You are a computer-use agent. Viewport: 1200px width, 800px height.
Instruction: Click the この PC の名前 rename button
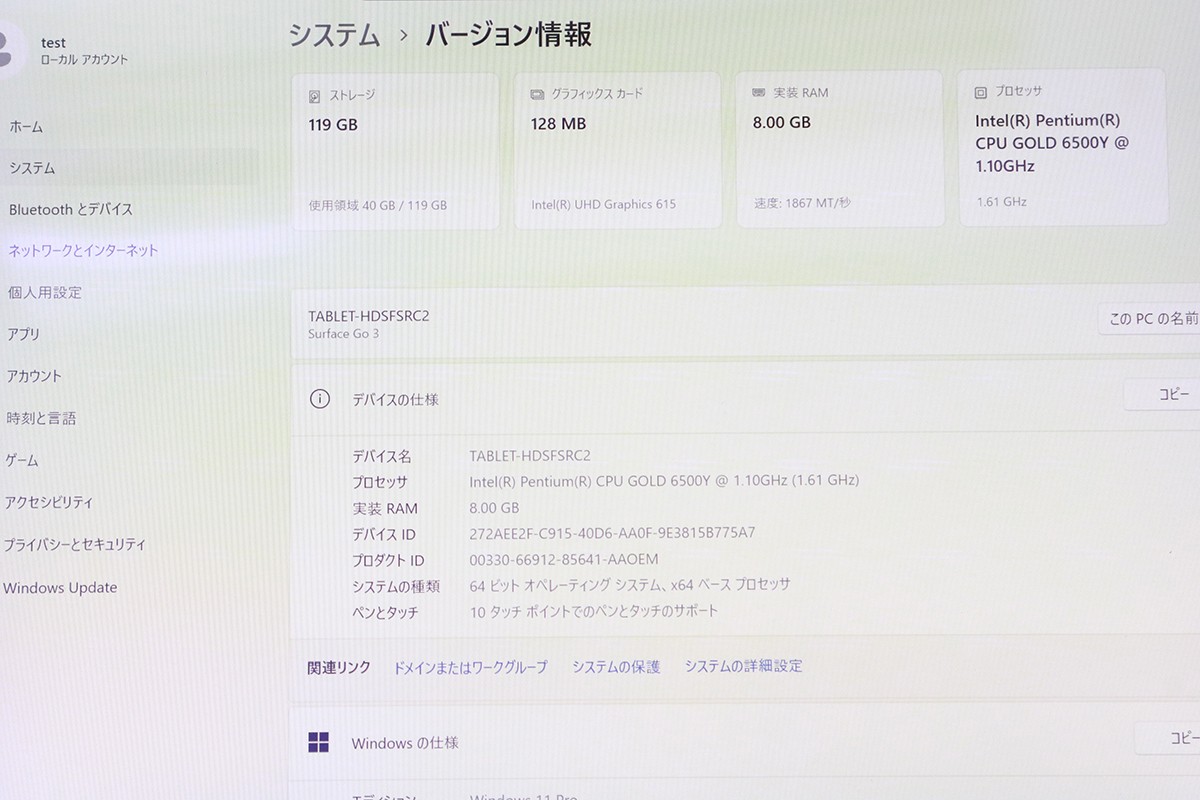pyautogui.click(x=1150, y=319)
